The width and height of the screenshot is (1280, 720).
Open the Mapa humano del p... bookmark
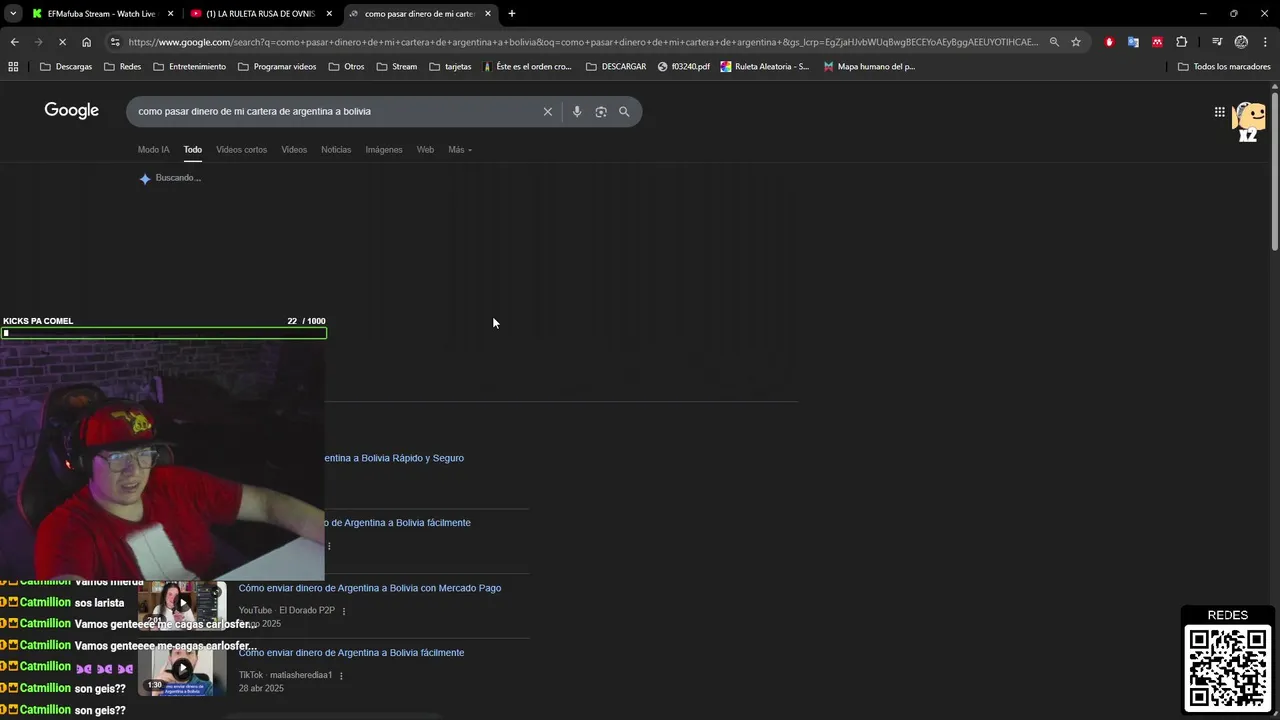[x=869, y=67]
